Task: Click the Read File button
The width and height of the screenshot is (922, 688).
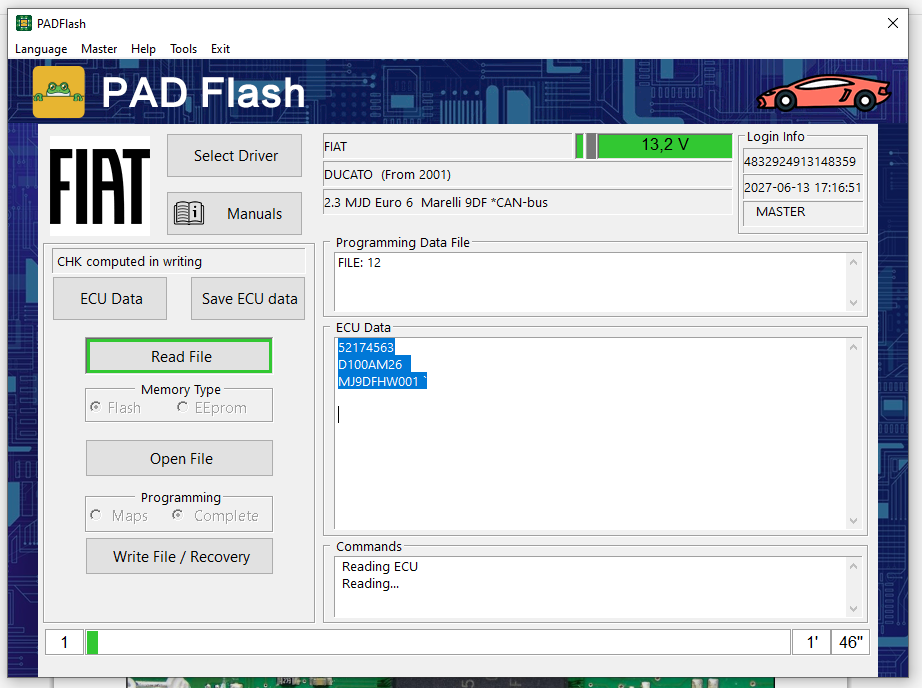Action: [x=179, y=356]
